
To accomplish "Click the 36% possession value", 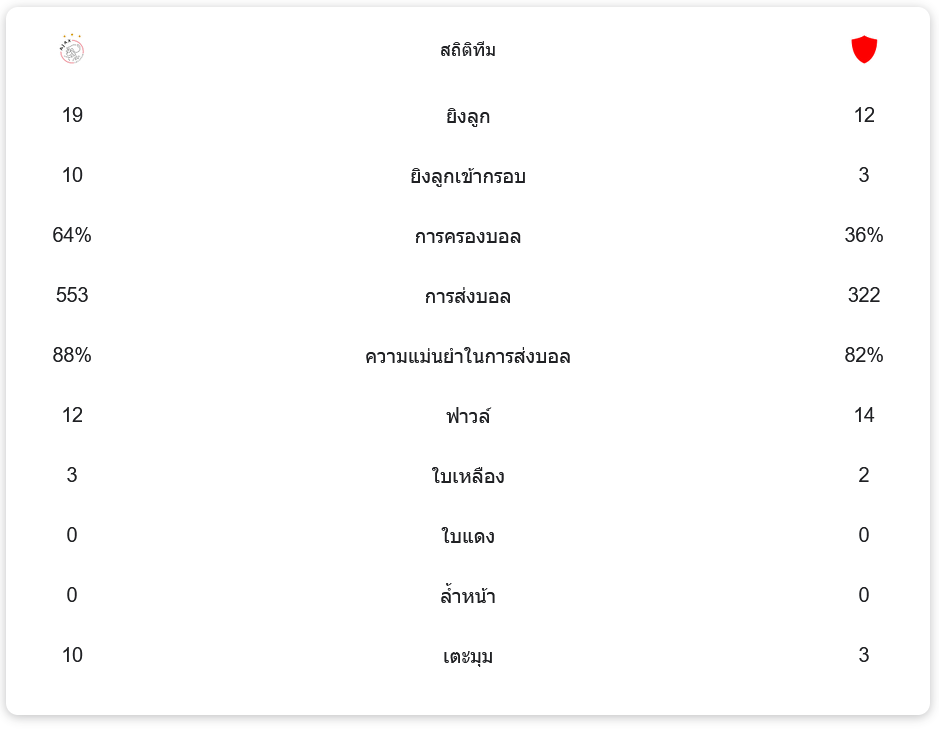I will tap(864, 235).
